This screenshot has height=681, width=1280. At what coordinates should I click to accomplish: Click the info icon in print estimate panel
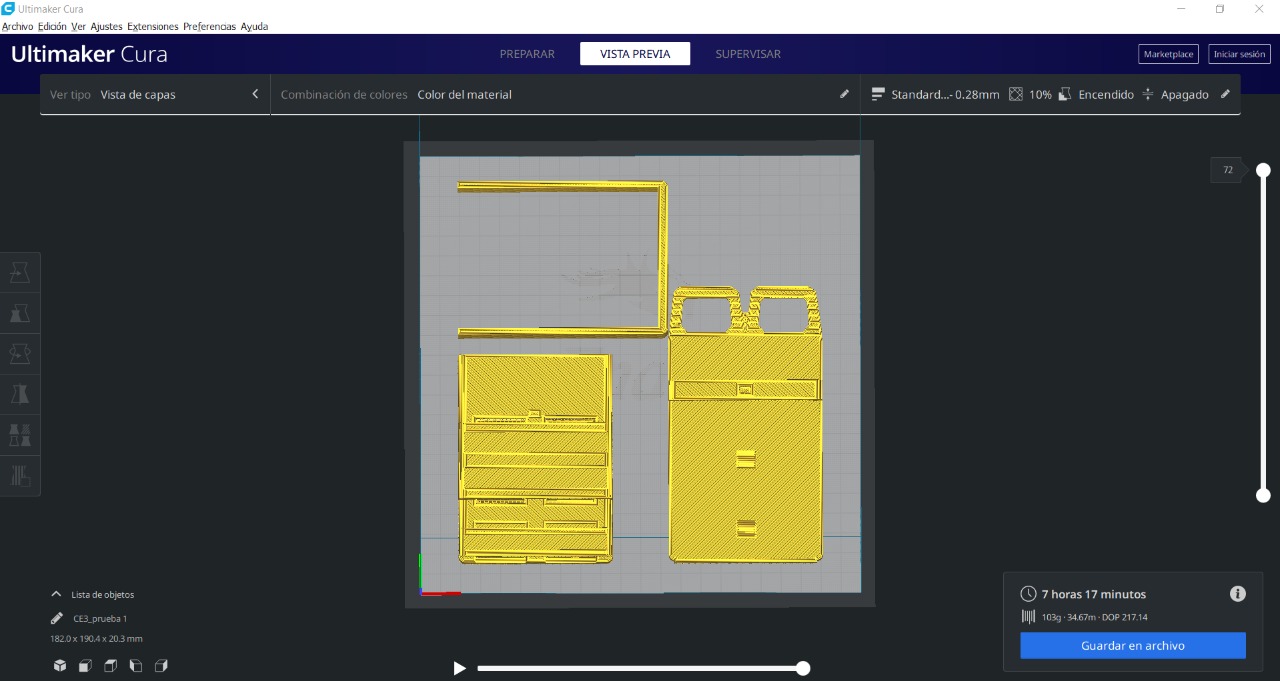click(x=1238, y=594)
